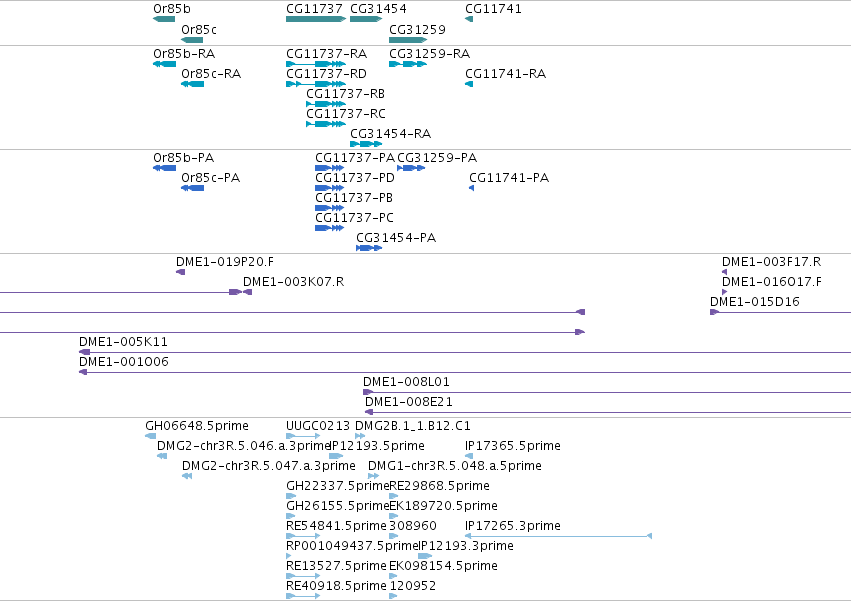Select the CG31454 gene arrow

366,19
